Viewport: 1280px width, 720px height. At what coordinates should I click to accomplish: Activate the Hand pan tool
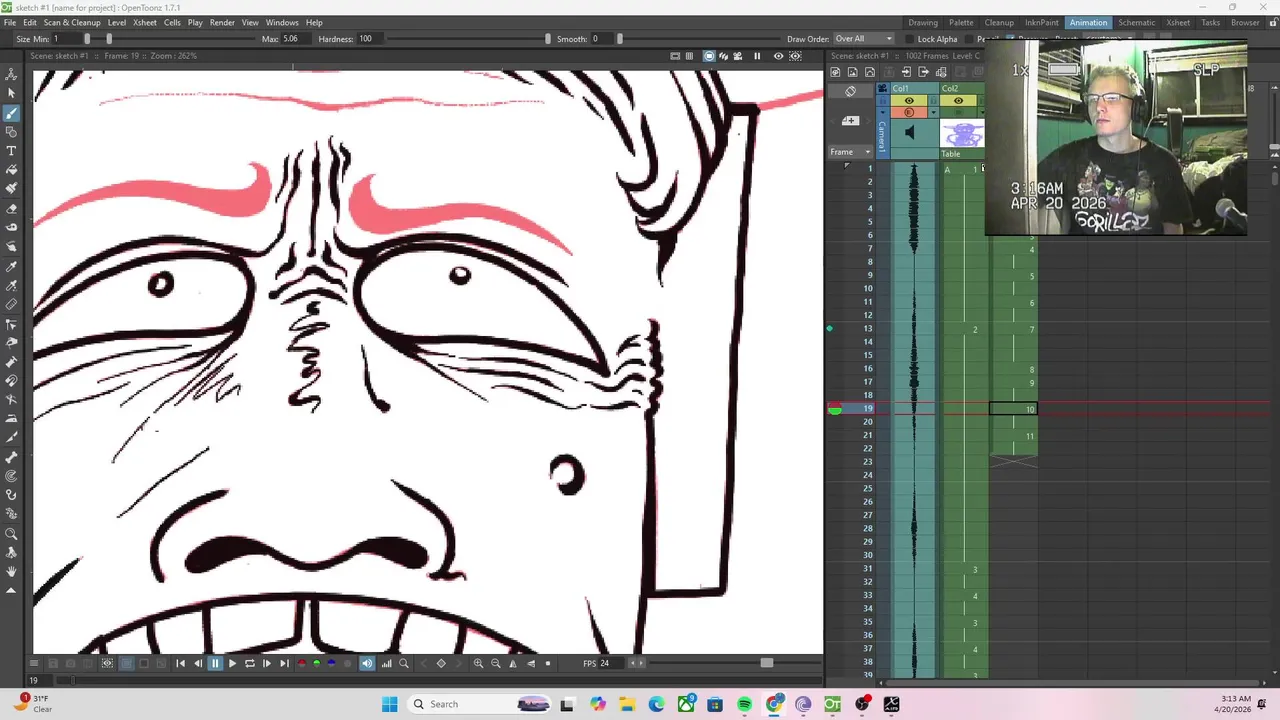[x=11, y=572]
